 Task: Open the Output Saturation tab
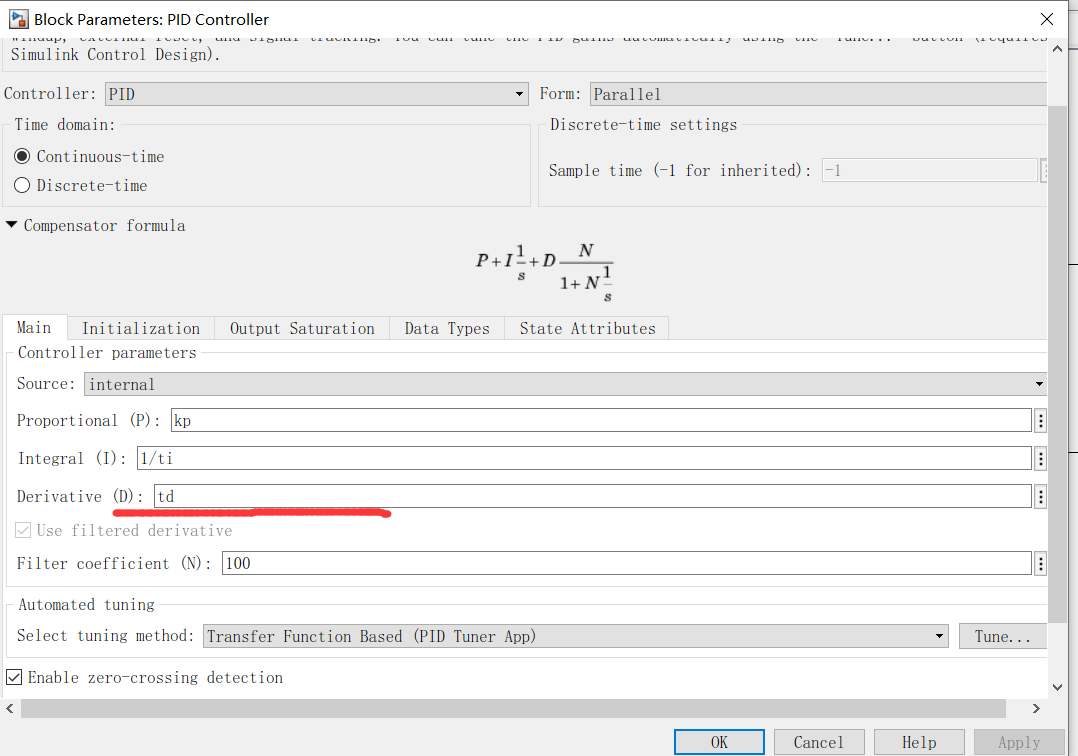[x=302, y=329]
